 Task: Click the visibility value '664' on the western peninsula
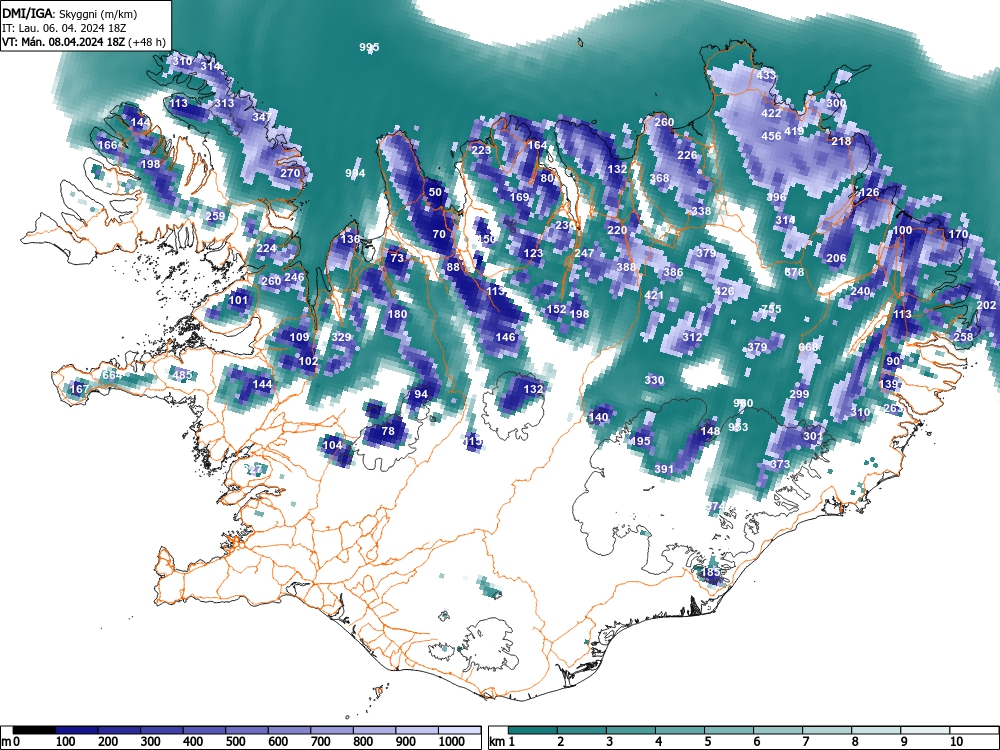(112, 375)
